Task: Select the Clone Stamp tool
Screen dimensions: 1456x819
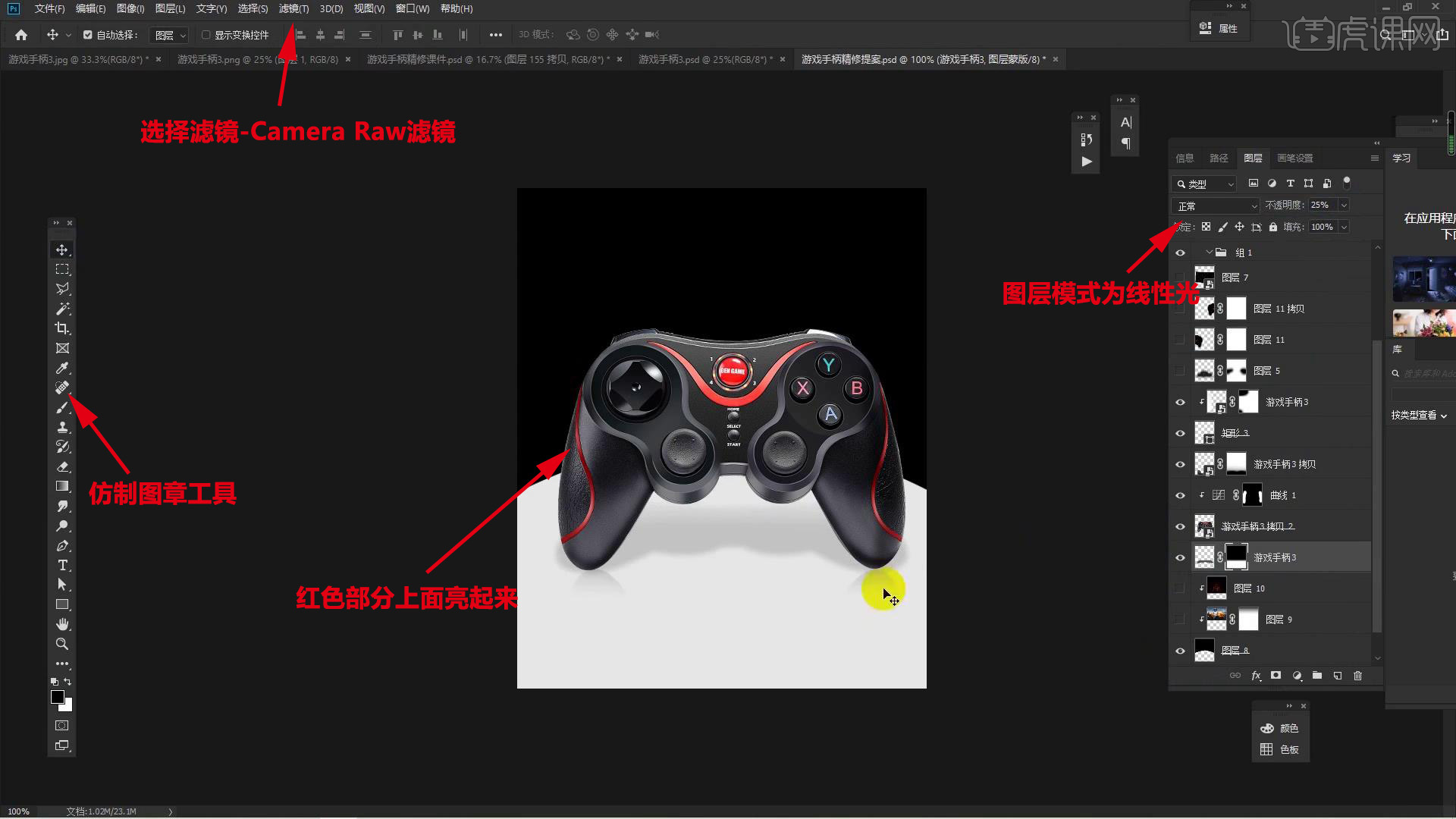Action: pyautogui.click(x=62, y=427)
